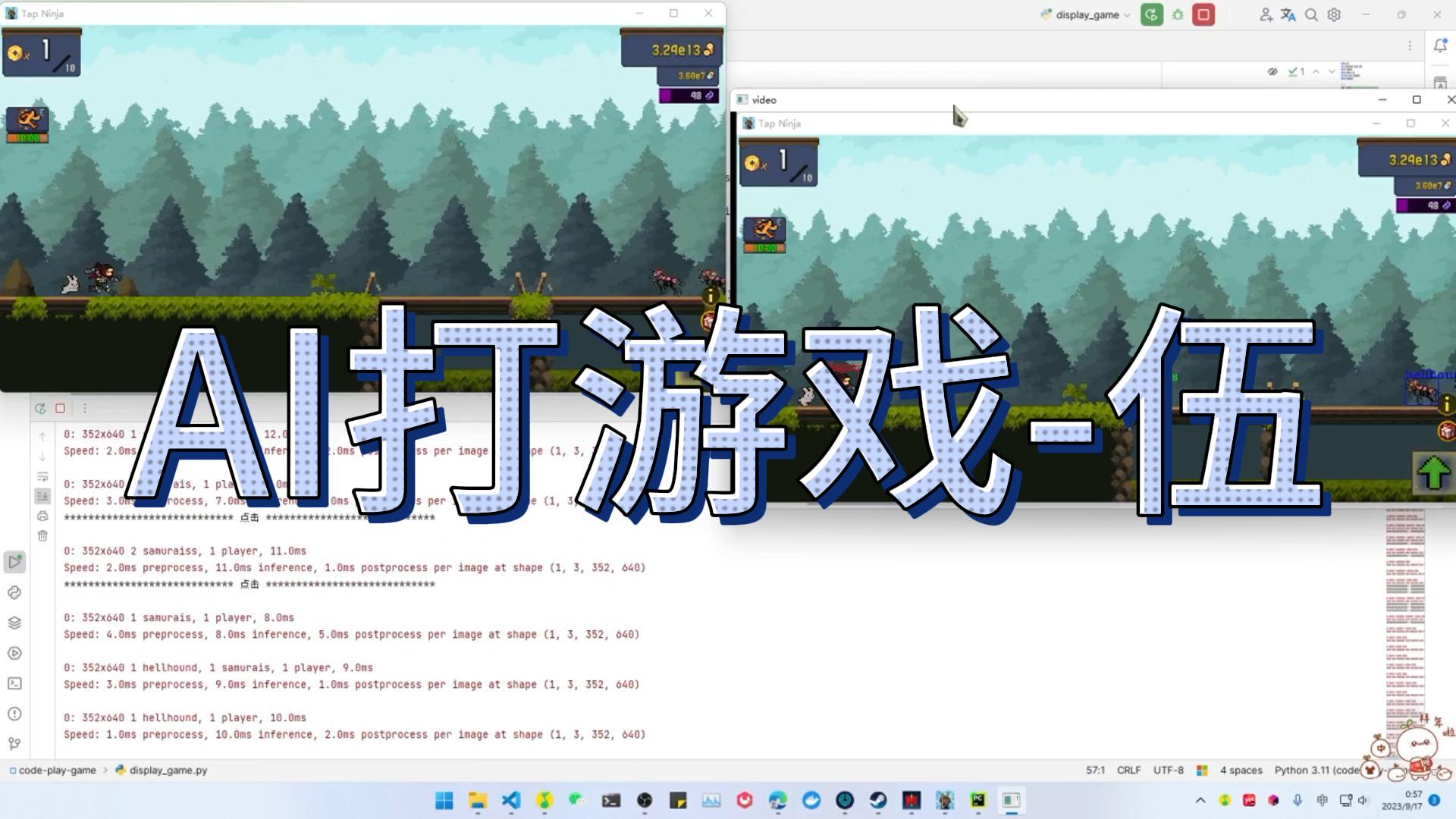Click the purple 48 progress bar in left game

tap(688, 96)
